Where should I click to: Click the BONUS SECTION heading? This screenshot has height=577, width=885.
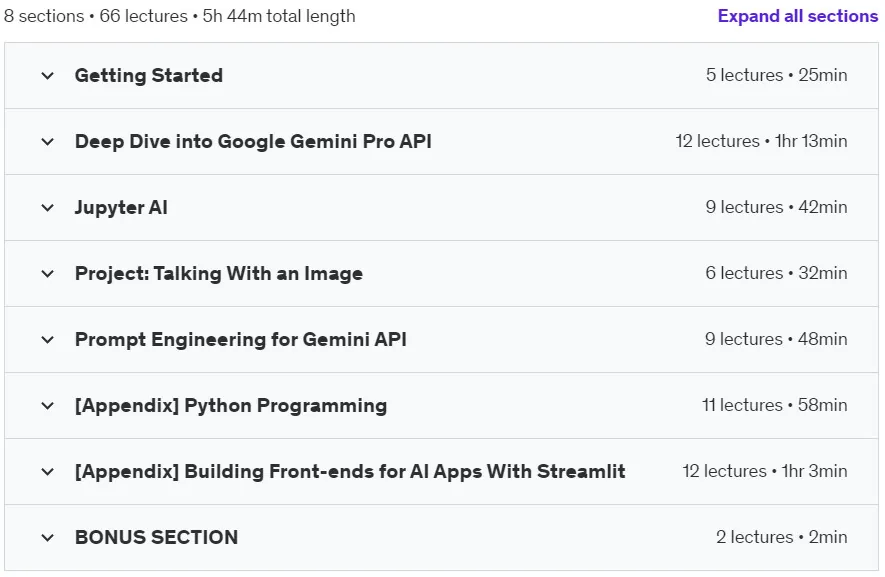[156, 537]
